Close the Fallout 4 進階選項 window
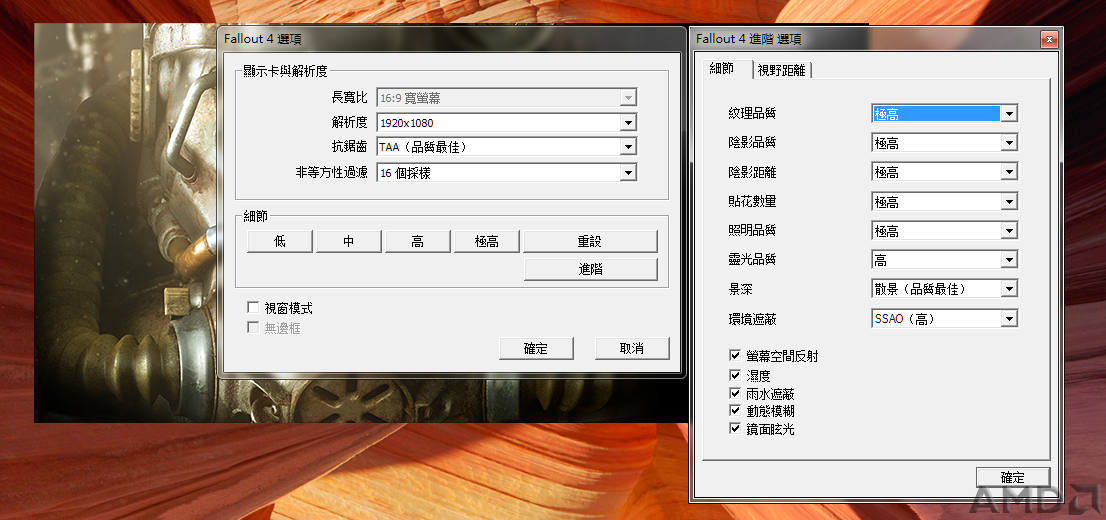Screen dimensions: 1106x520 coord(1049,39)
